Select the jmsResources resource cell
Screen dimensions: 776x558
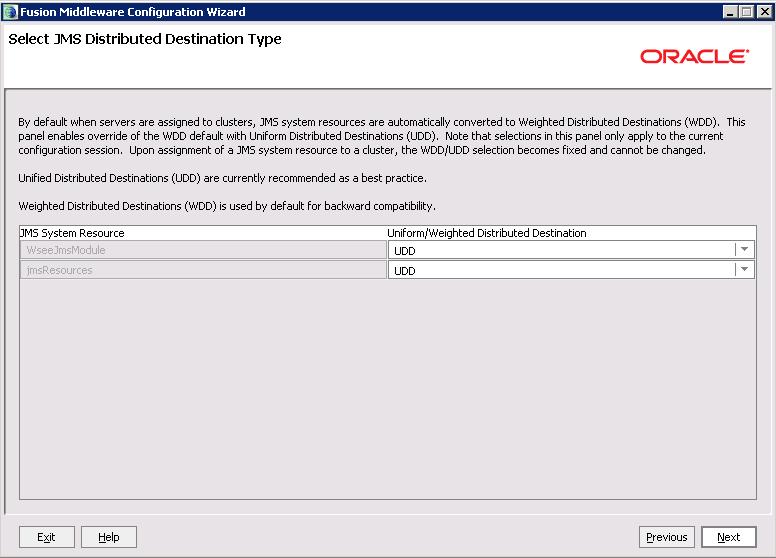pos(203,270)
